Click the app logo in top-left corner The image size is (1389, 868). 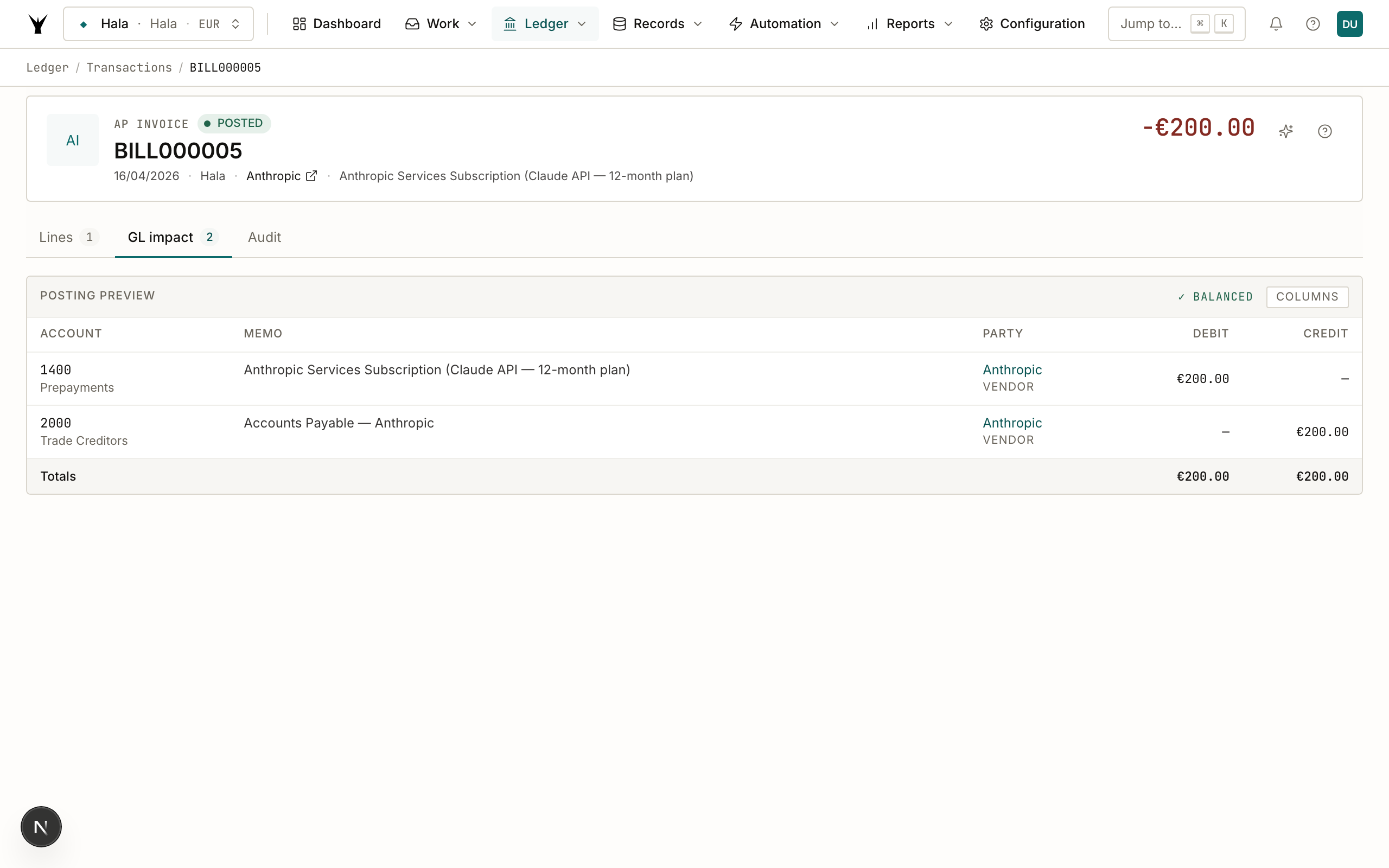coord(38,24)
